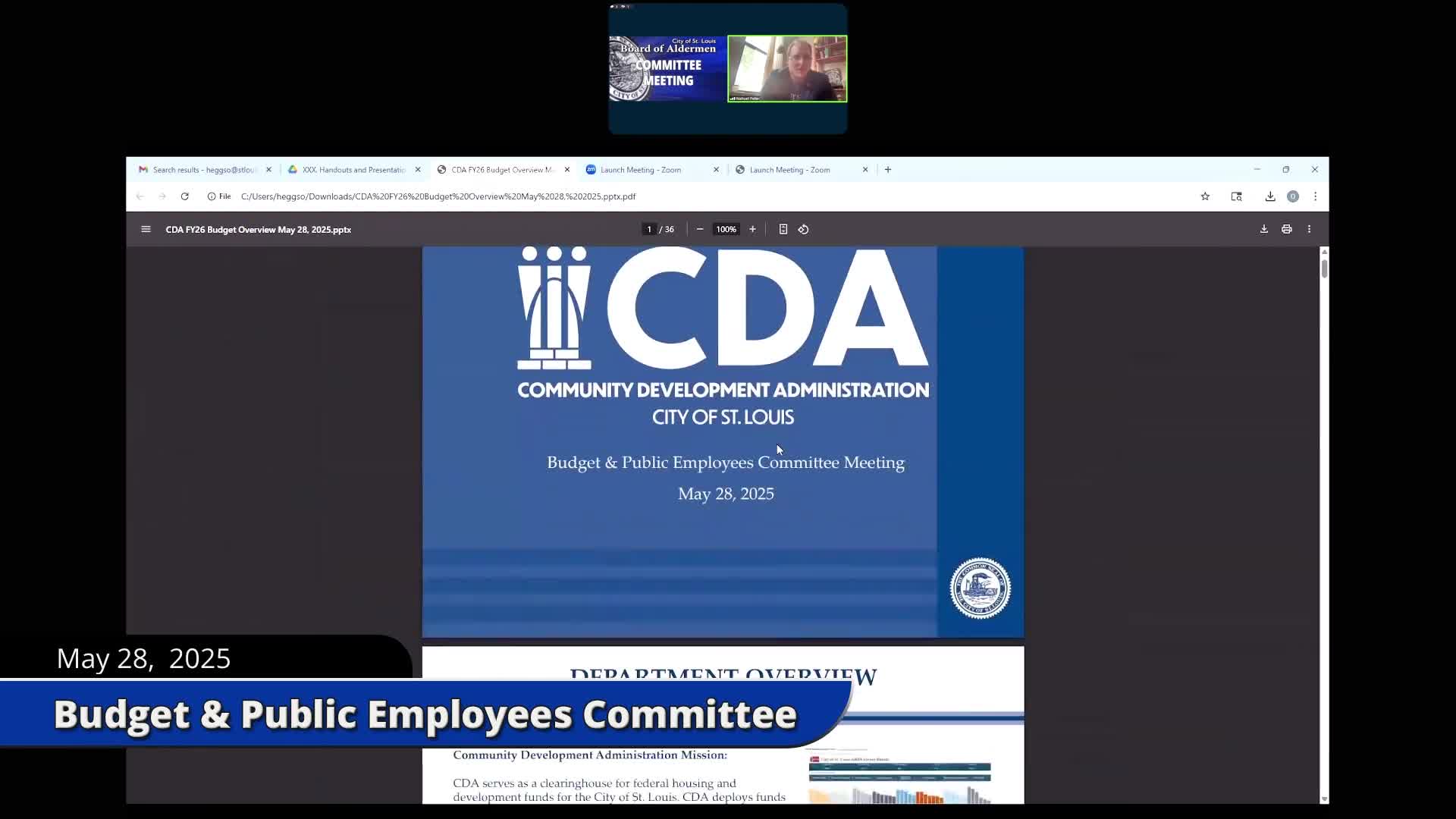Click the scrollbar up arrow
This screenshot has height=819, width=1456.
[1324, 252]
